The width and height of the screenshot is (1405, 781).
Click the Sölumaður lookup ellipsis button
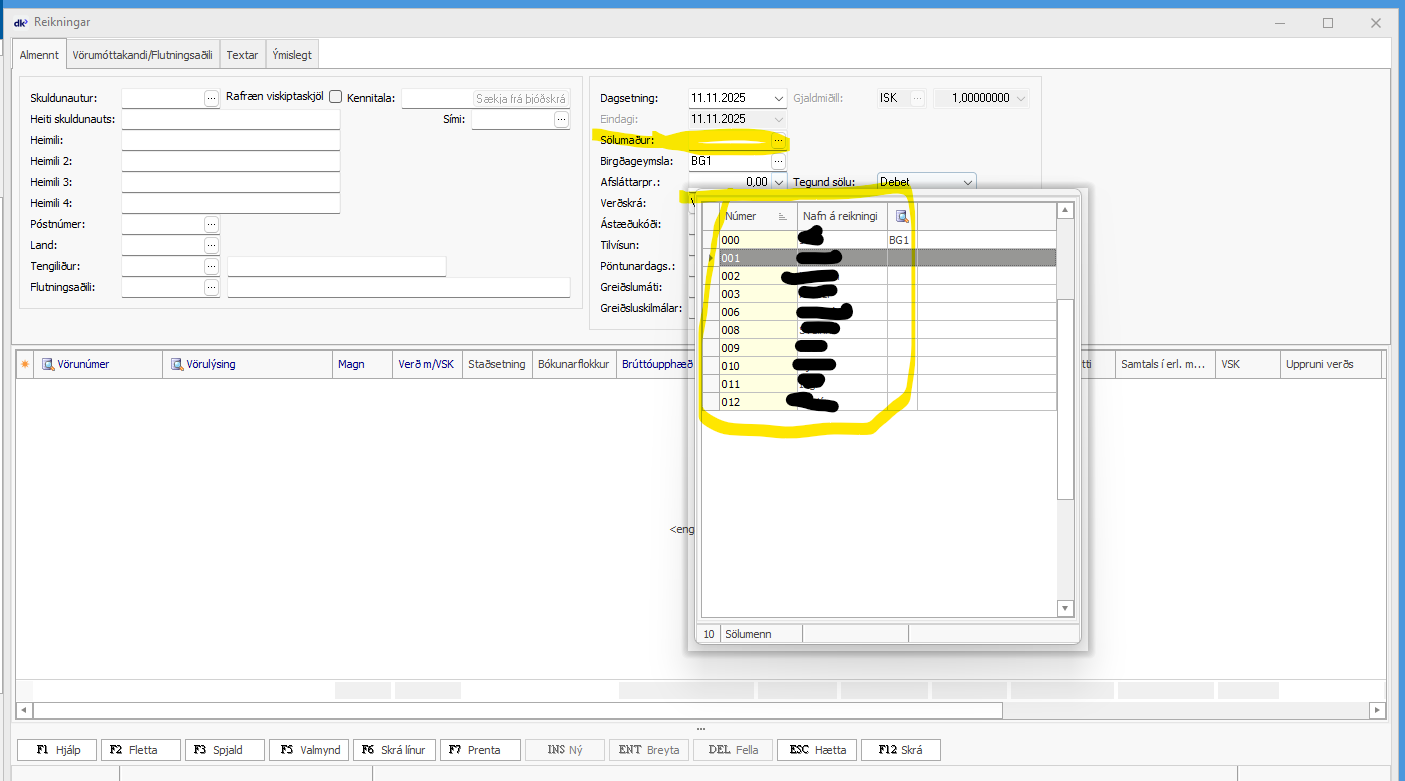point(778,141)
